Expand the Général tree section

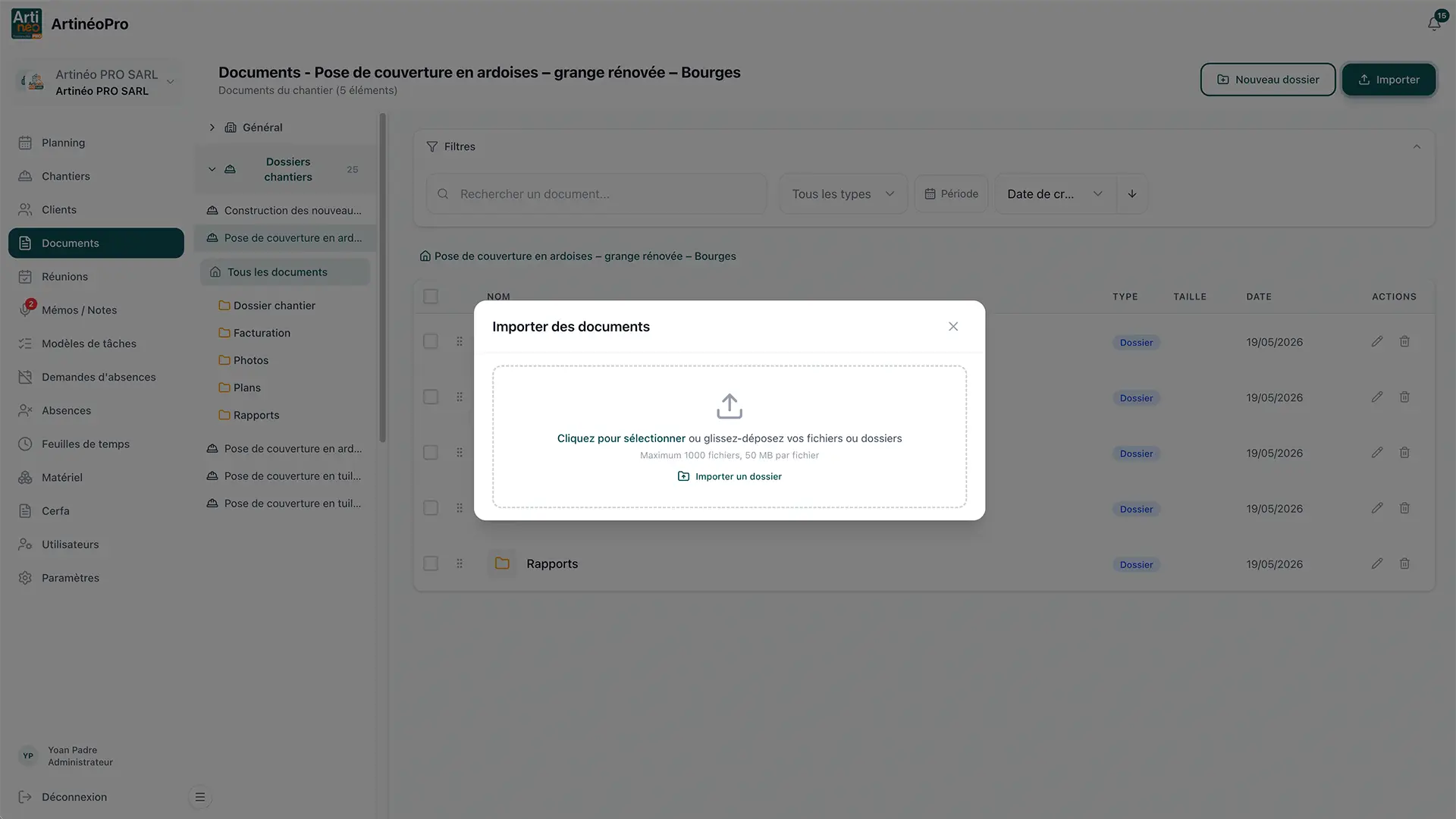point(212,127)
